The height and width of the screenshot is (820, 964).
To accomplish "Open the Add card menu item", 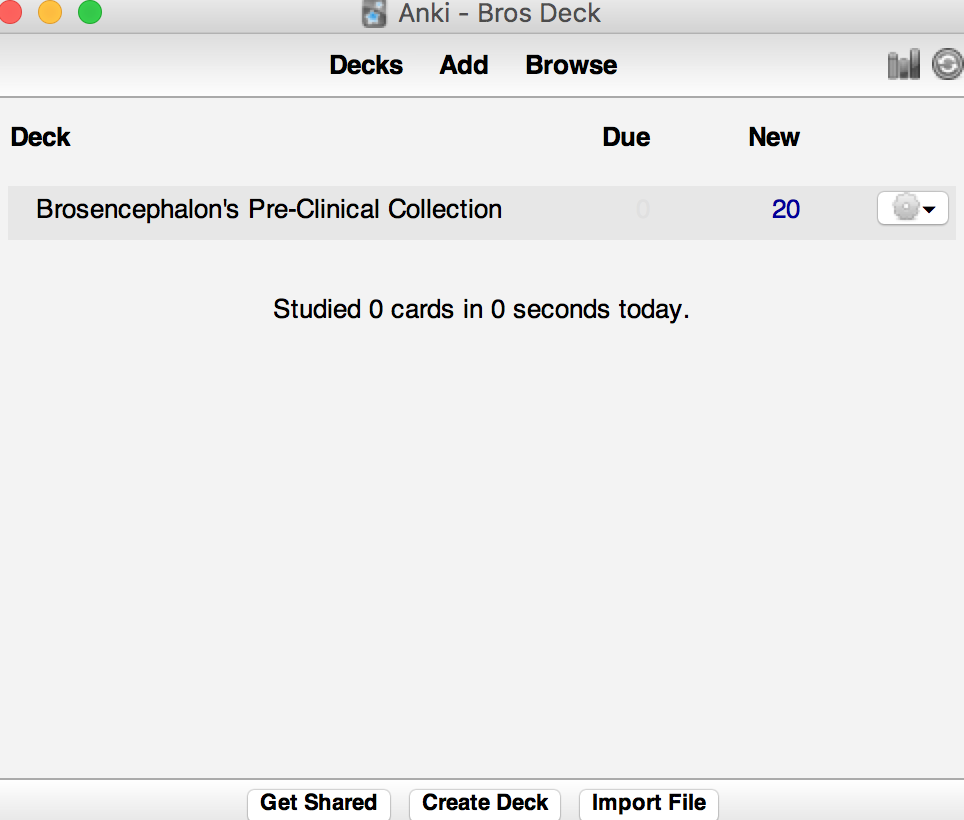I will pos(464,65).
